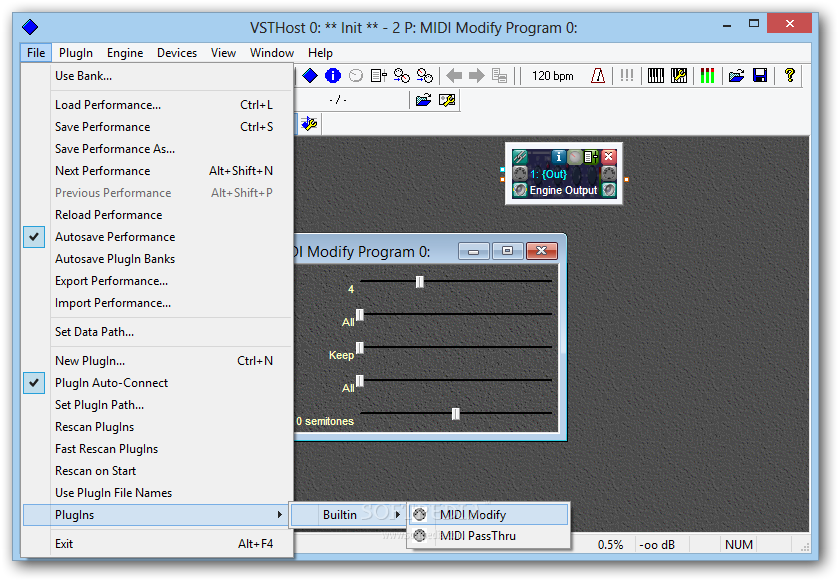Click the red X on Engine Output module
839x581 pixels.
click(608, 157)
